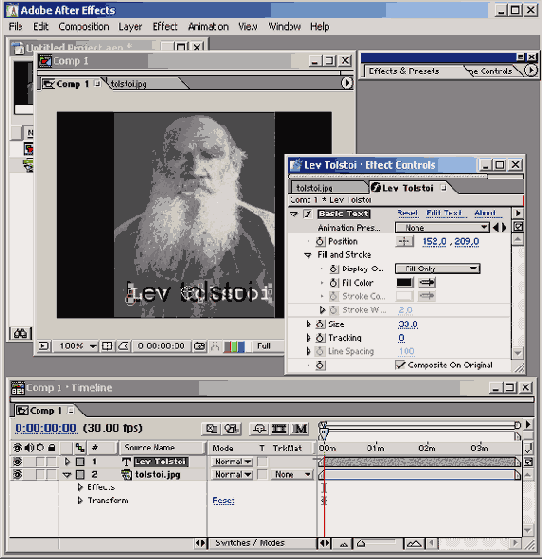This screenshot has height=559, width=542.
Task: Open Mode dropdown for Lev Tolstoi layer
Action: 232,462
